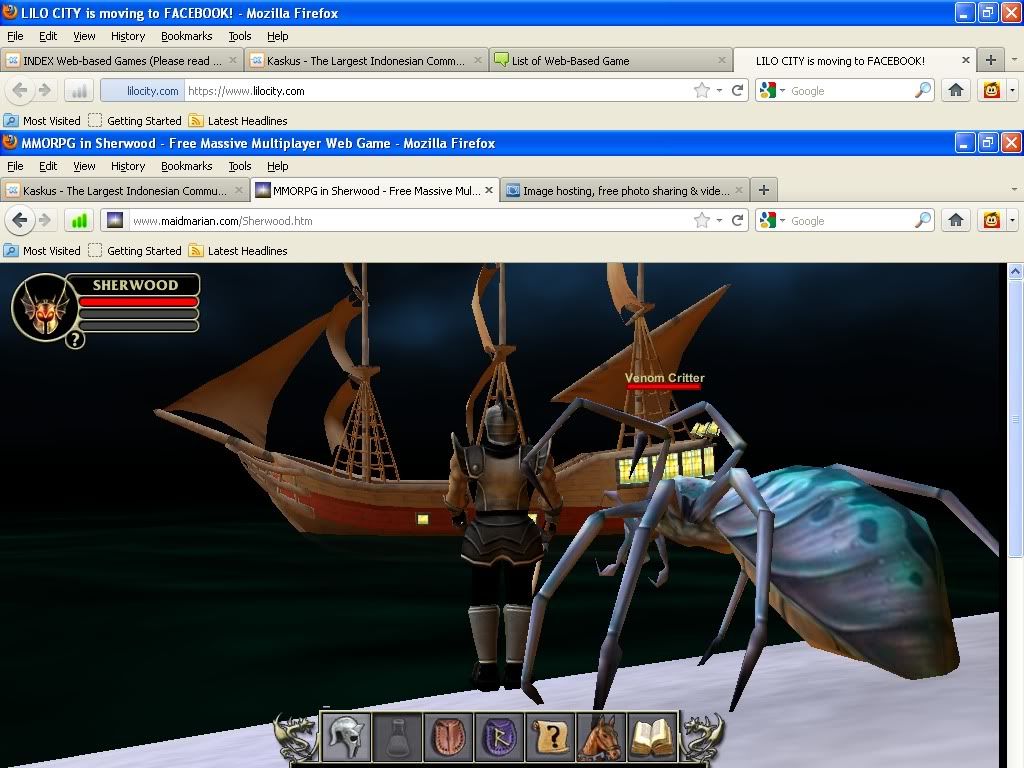Viewport: 1024px width, 768px height.
Task: Reload the Sherwood game page
Action: coord(737,221)
